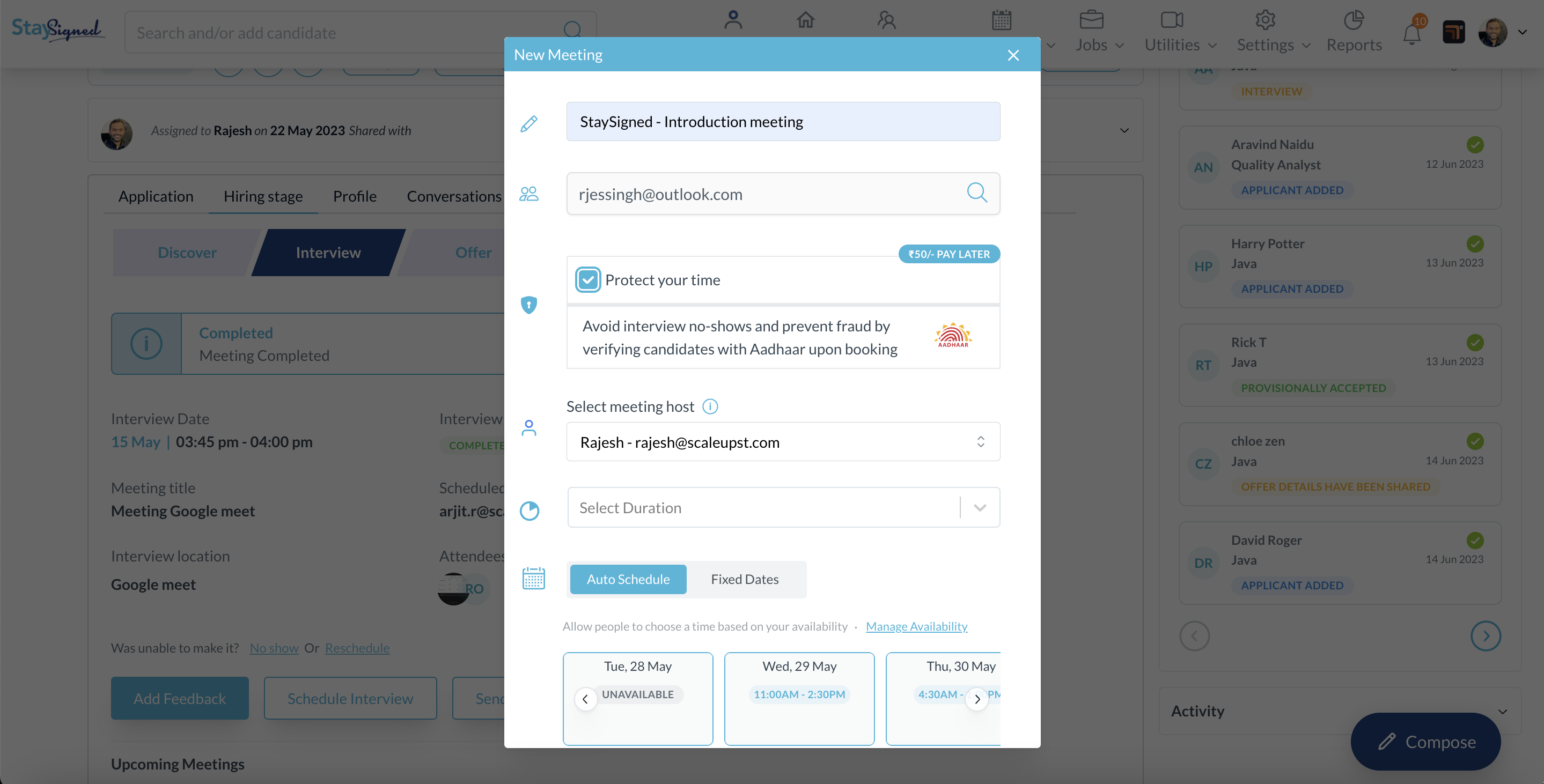This screenshot has height=784, width=1544.
Task: Switch to the Profile tab
Action: (354, 196)
